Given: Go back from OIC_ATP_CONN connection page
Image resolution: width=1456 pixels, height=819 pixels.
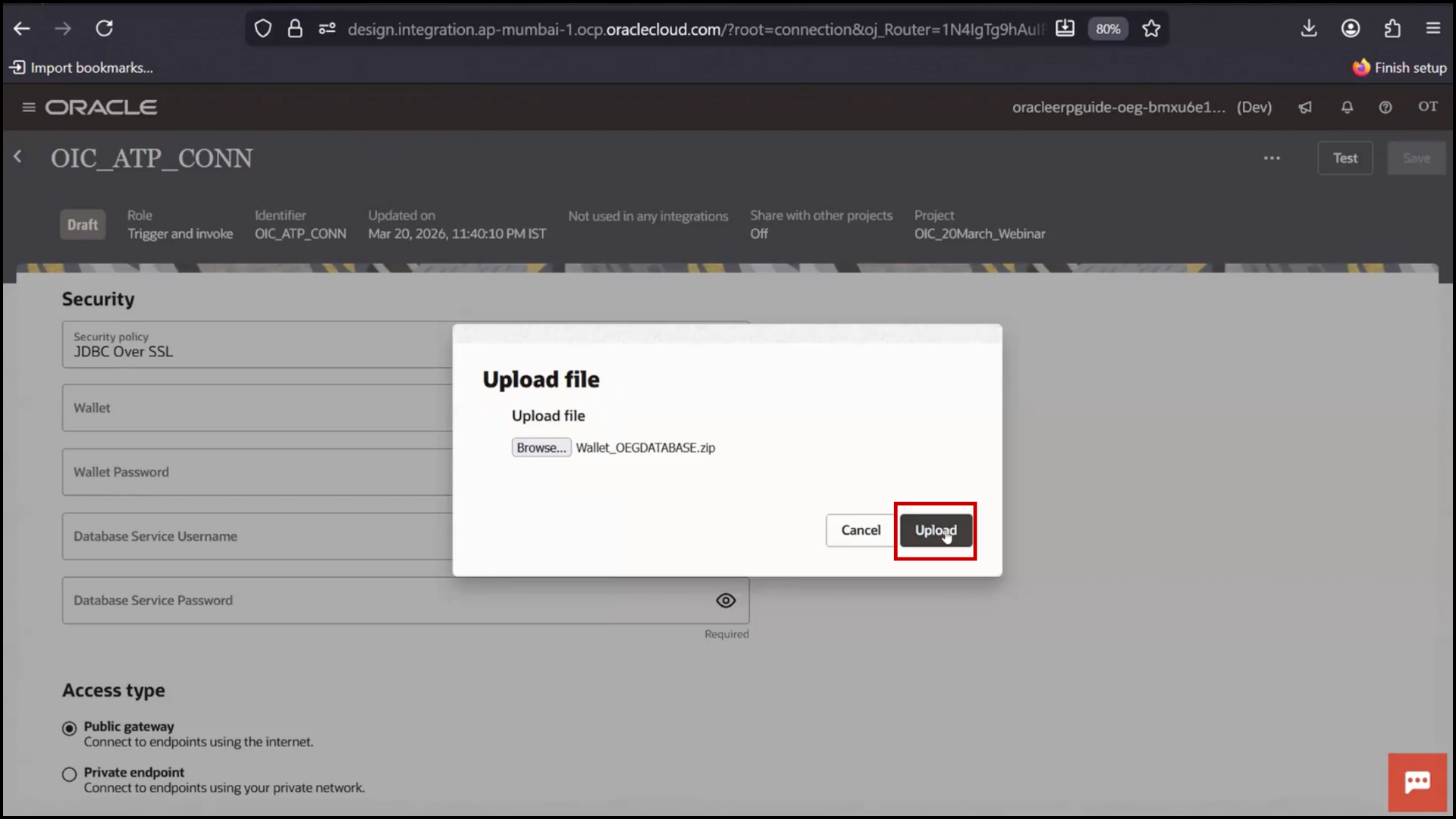Looking at the screenshot, I should 17,157.
